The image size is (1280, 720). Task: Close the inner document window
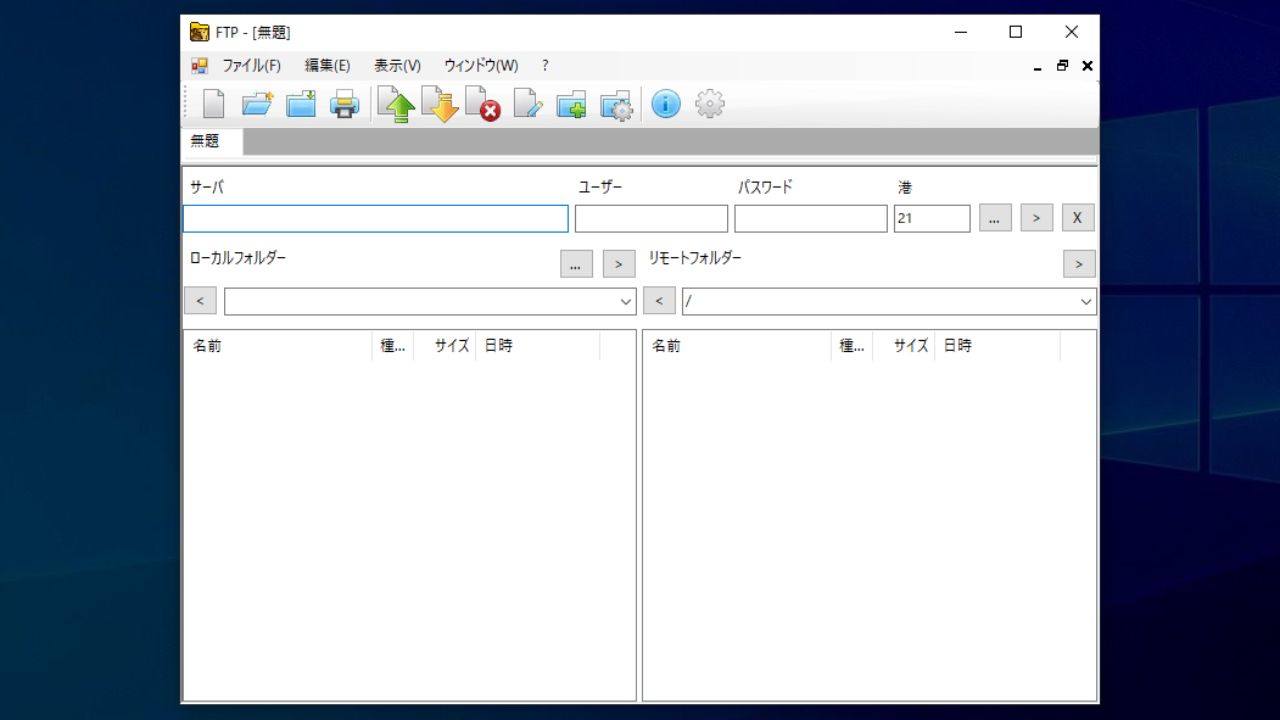(1087, 66)
